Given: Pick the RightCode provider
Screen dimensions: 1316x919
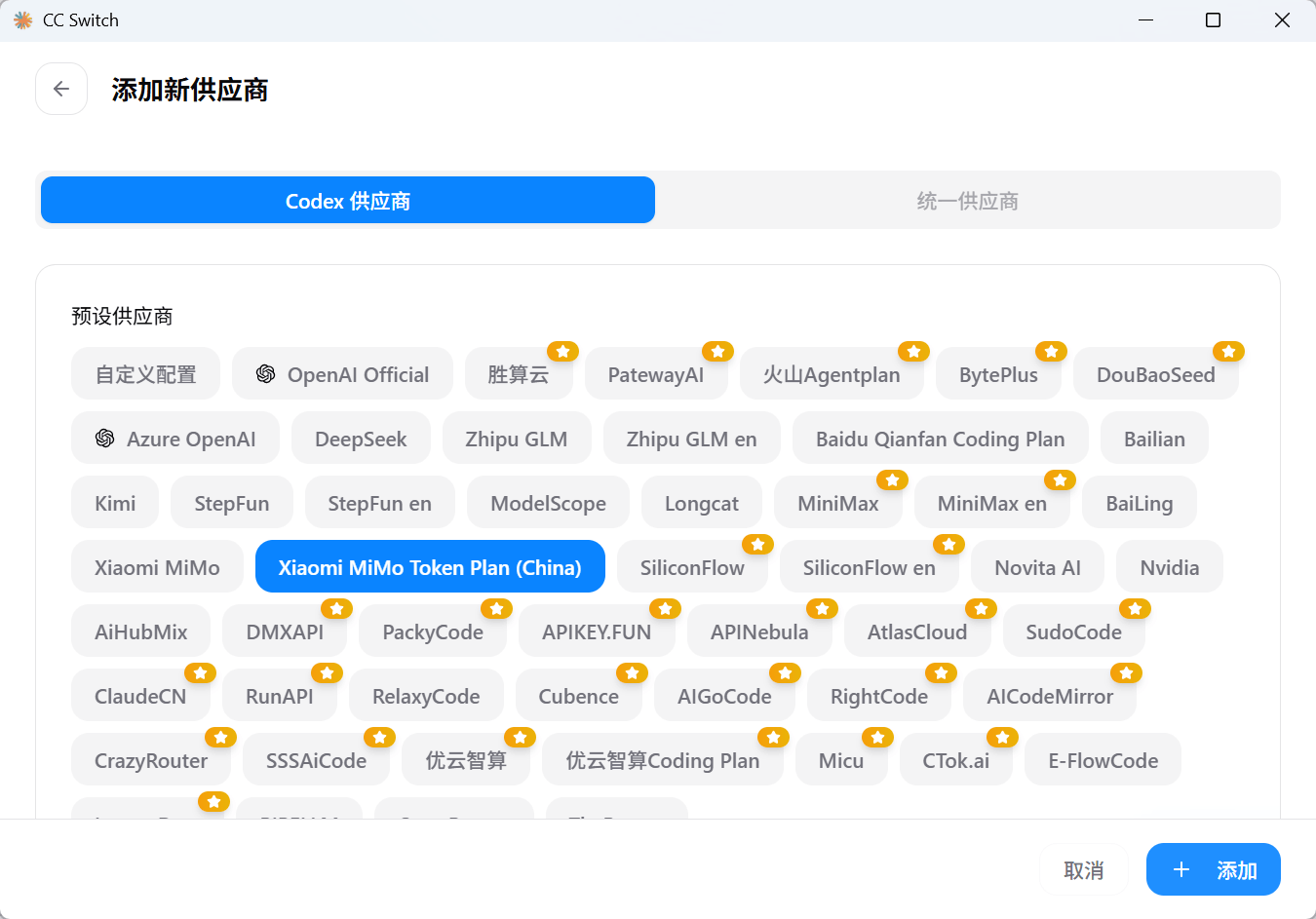Looking at the screenshot, I should tap(879, 696).
